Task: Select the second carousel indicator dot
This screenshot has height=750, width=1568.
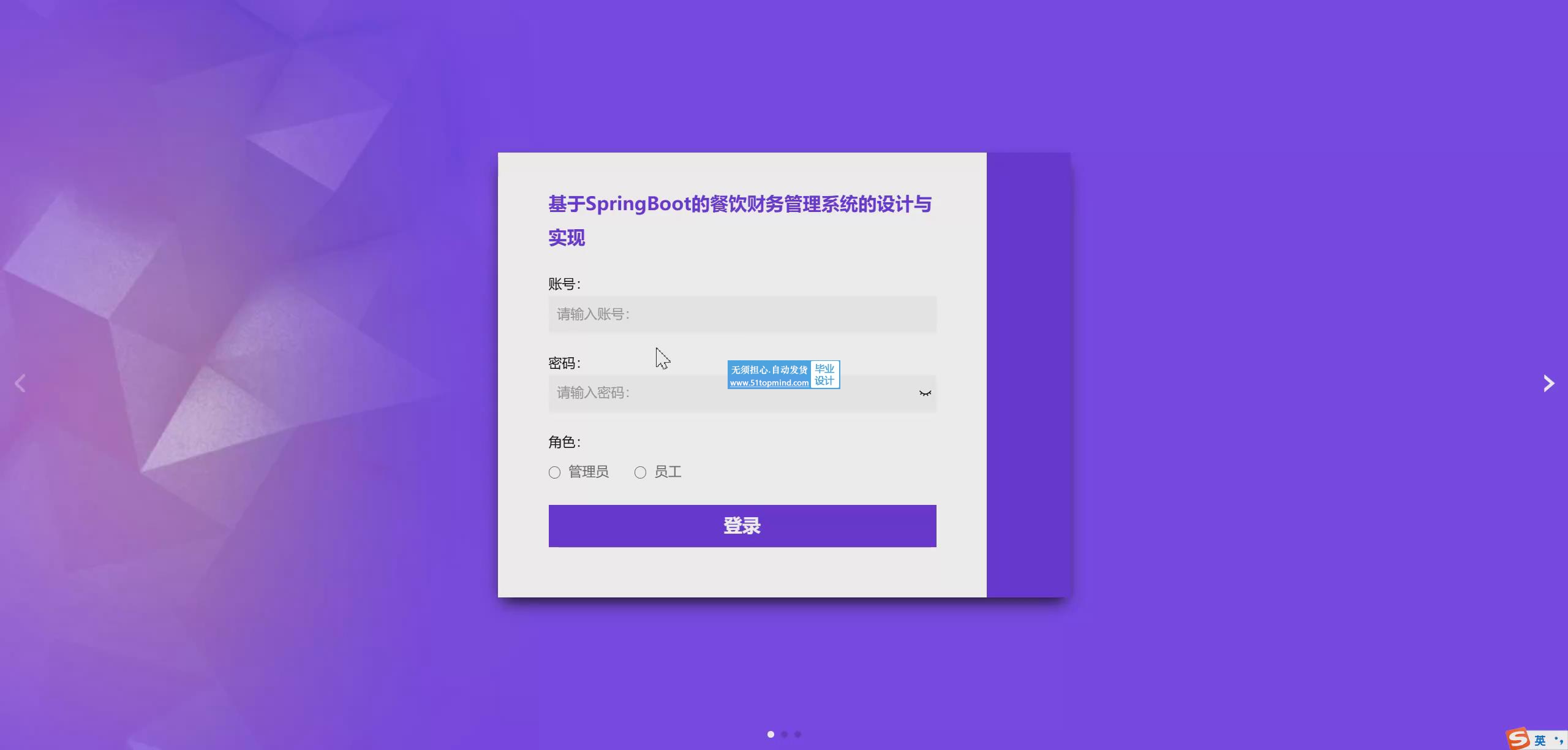Action: (x=784, y=734)
